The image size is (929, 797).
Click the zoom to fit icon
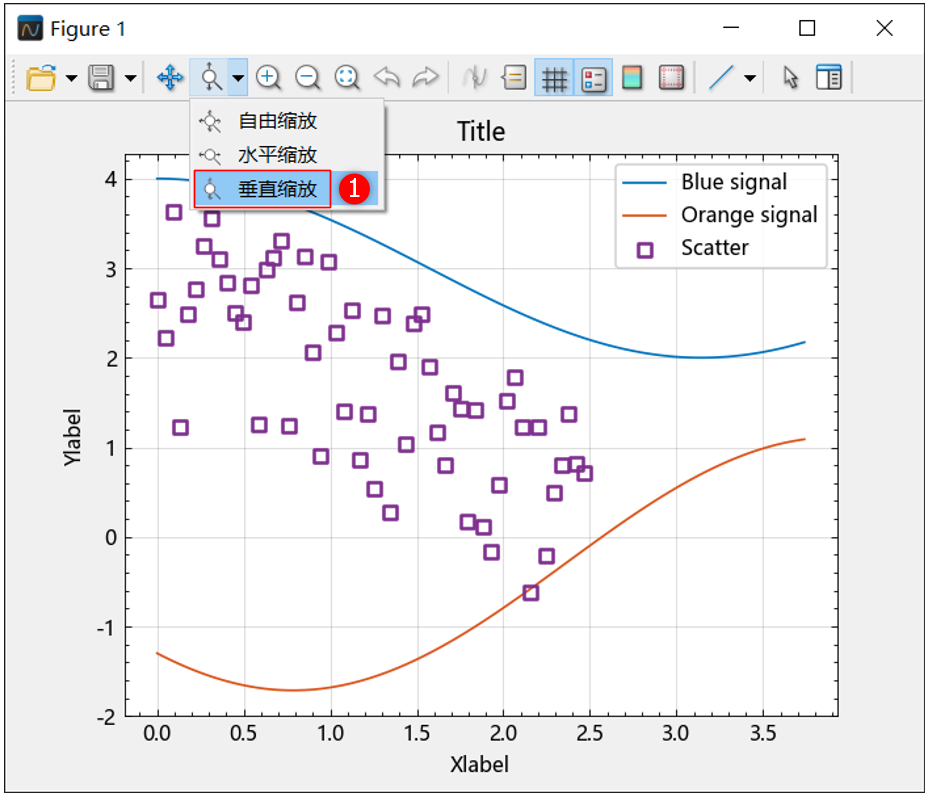[347, 78]
